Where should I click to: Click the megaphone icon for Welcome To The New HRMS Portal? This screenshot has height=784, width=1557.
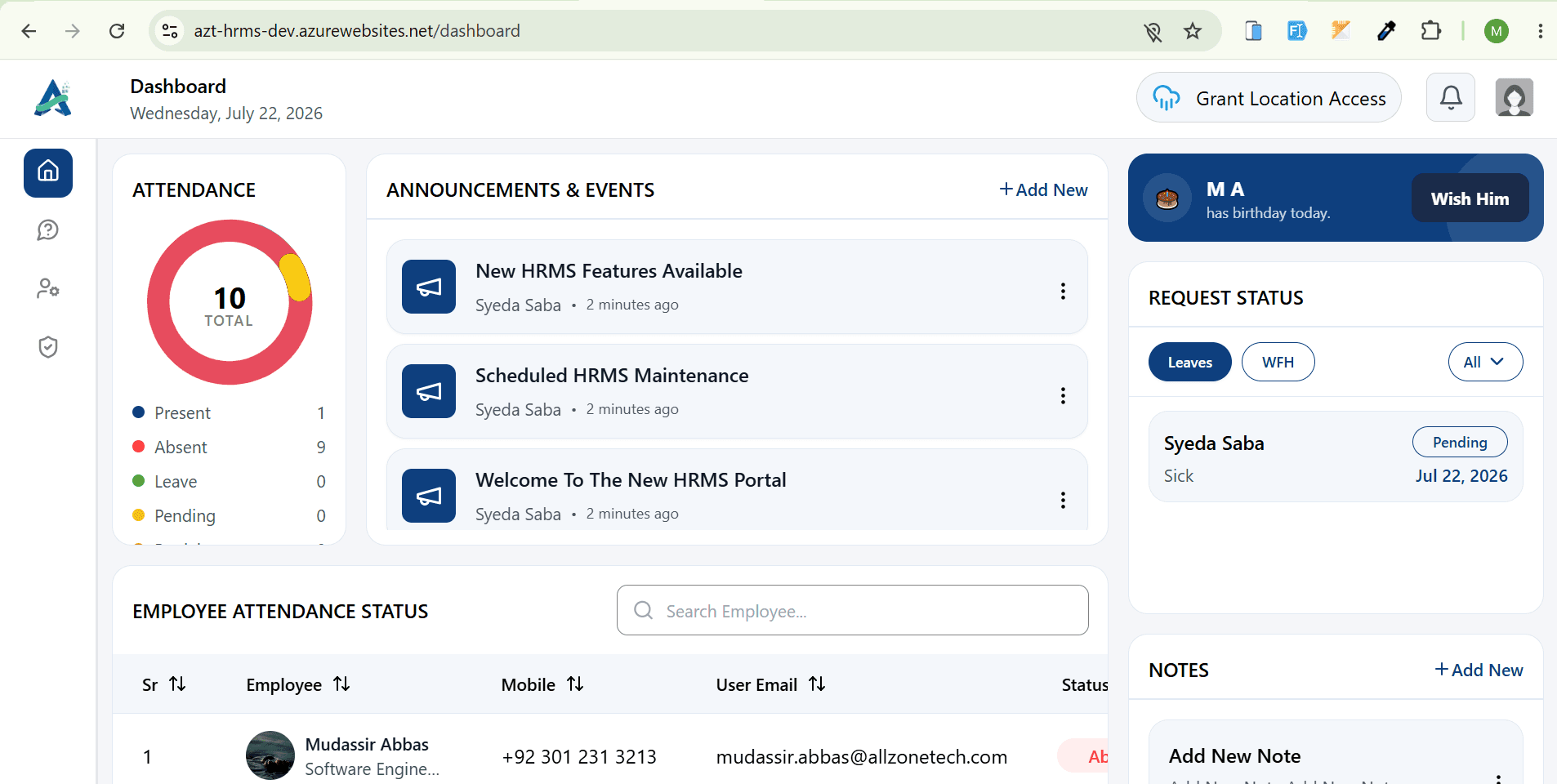click(x=429, y=496)
